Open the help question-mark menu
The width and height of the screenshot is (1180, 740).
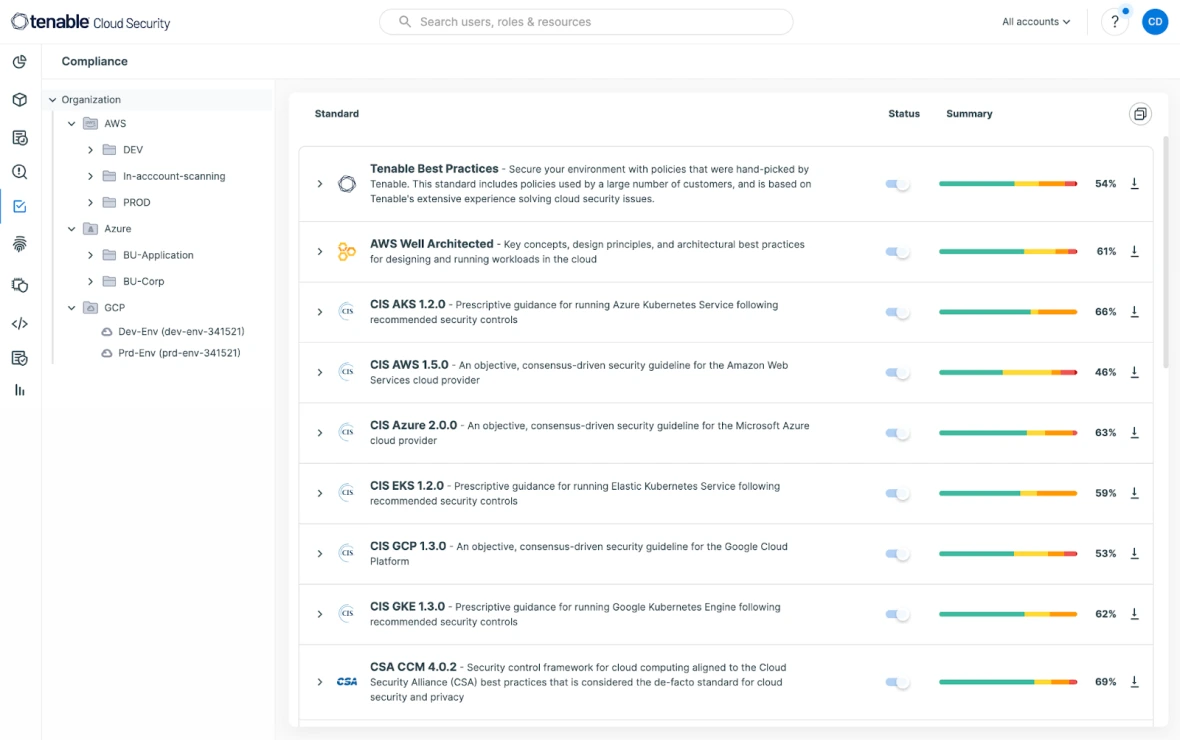point(1114,21)
